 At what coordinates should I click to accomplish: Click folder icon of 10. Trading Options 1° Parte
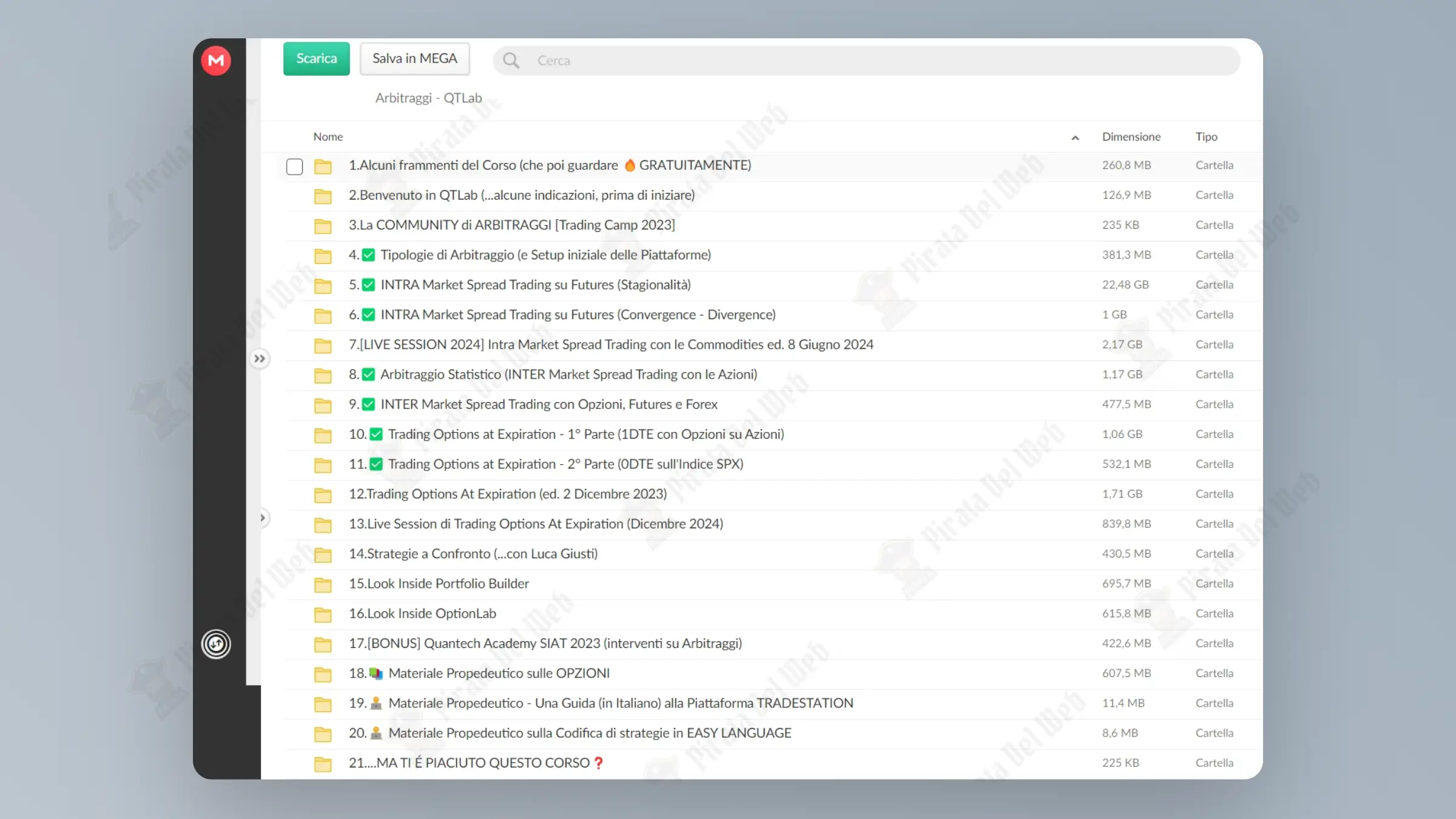coord(323,435)
